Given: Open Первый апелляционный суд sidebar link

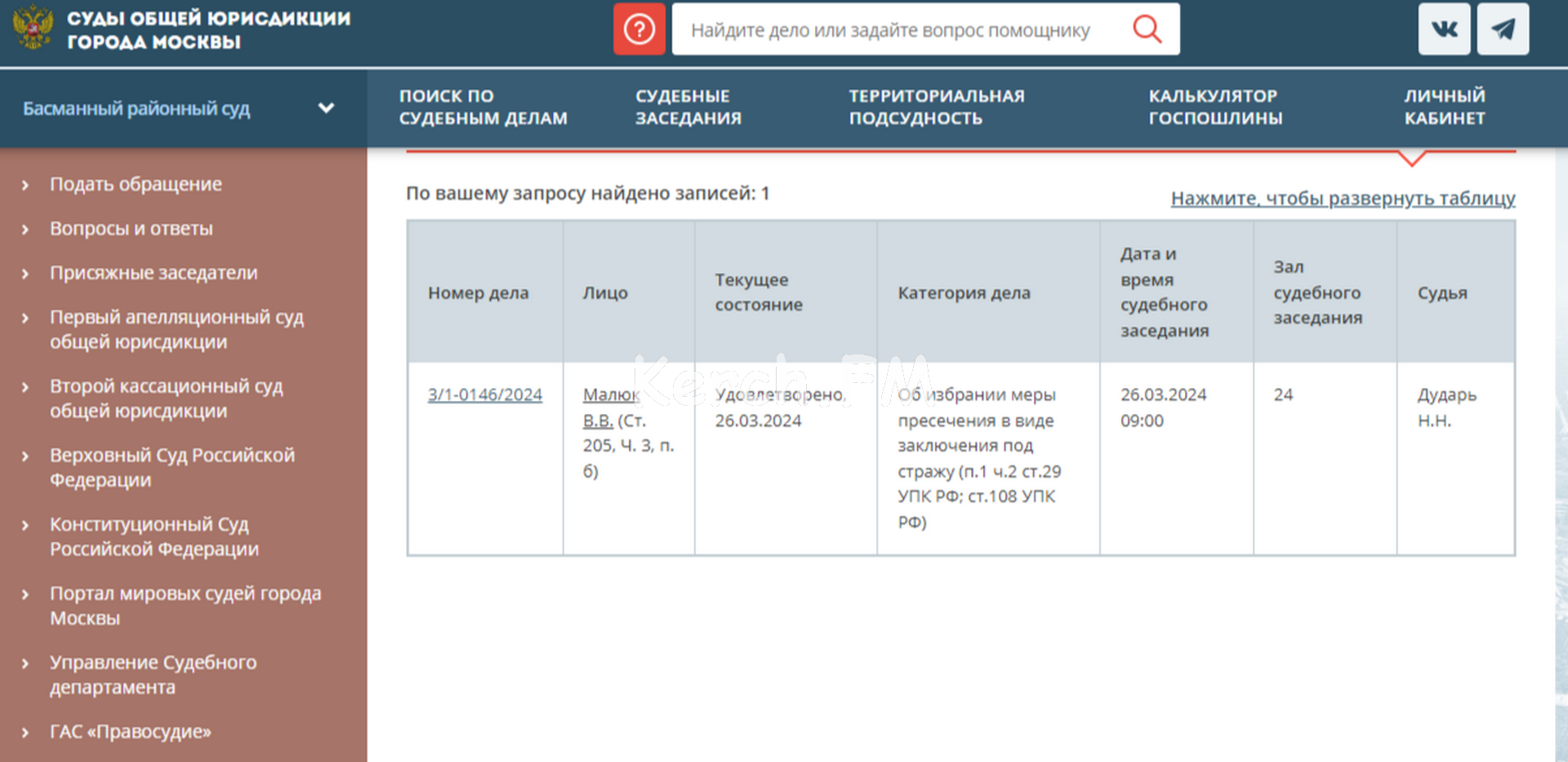Looking at the screenshot, I should (x=176, y=329).
